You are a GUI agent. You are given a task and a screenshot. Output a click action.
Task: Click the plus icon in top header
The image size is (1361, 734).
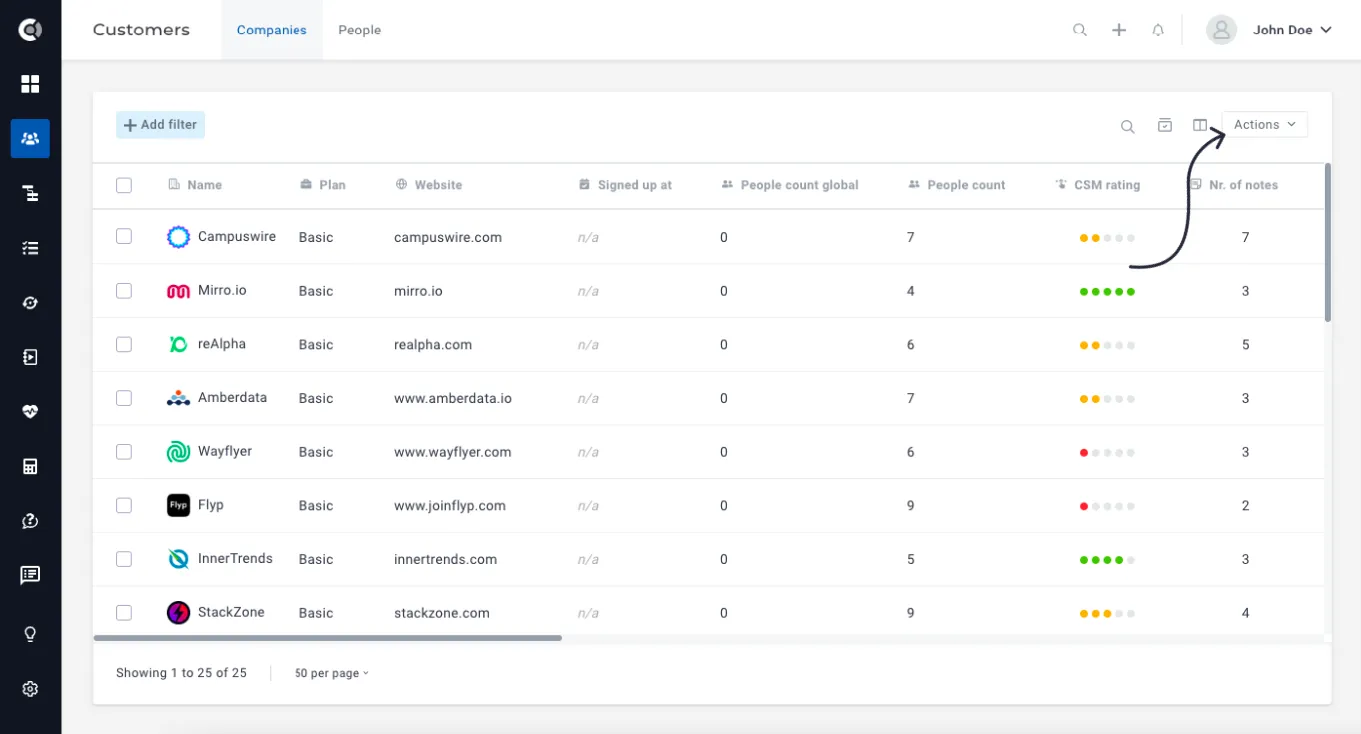coord(1119,30)
